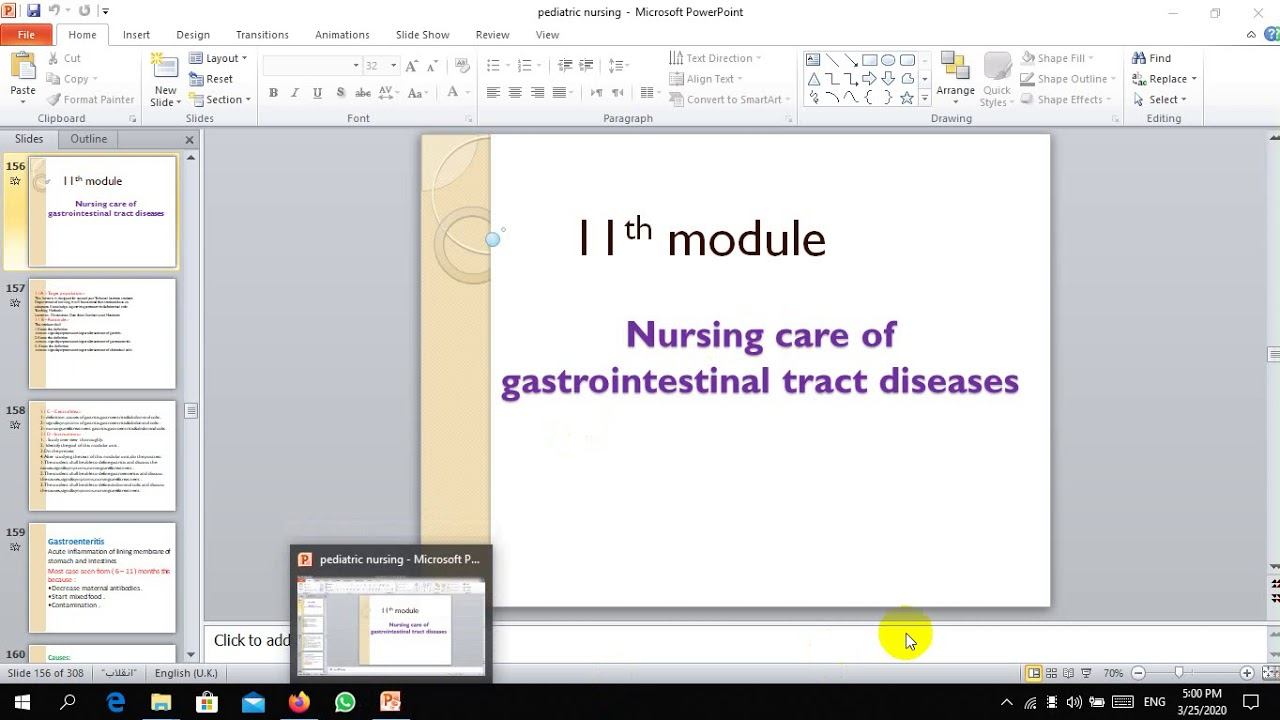Image resolution: width=1280 pixels, height=720 pixels.
Task: Click the Reset slide button
Action: pyautogui.click(x=210, y=79)
